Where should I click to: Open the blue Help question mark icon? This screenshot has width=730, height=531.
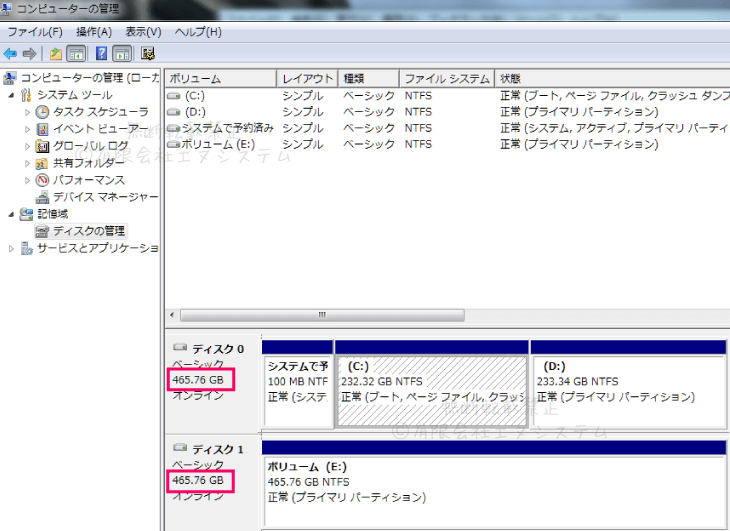click(x=101, y=54)
